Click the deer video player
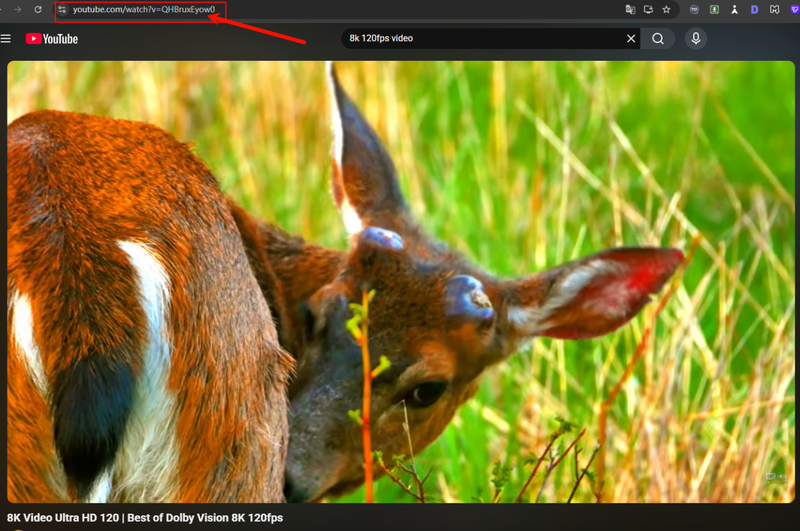The height and width of the screenshot is (531, 800). point(401,282)
